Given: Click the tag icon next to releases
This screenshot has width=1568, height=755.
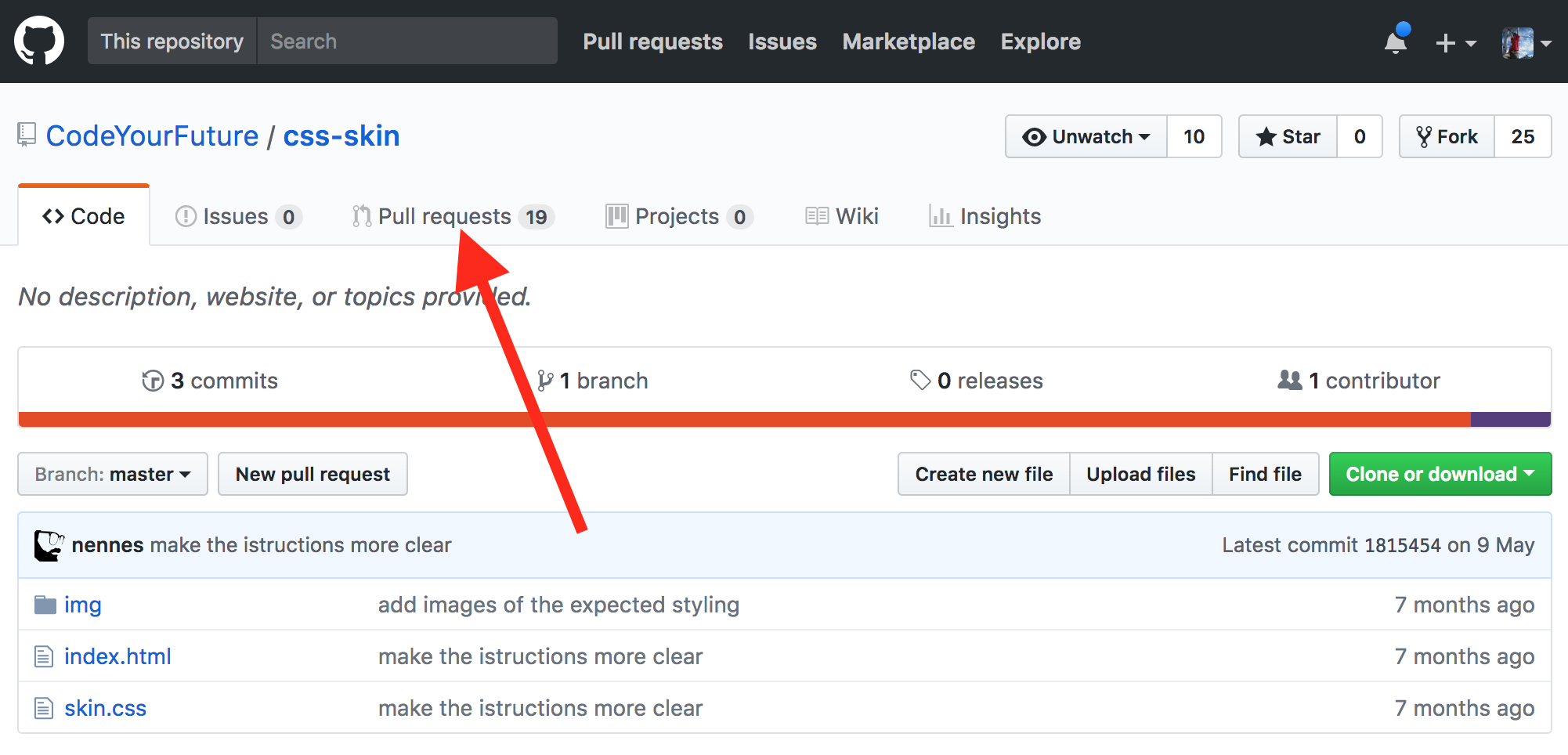Looking at the screenshot, I should pos(920,380).
